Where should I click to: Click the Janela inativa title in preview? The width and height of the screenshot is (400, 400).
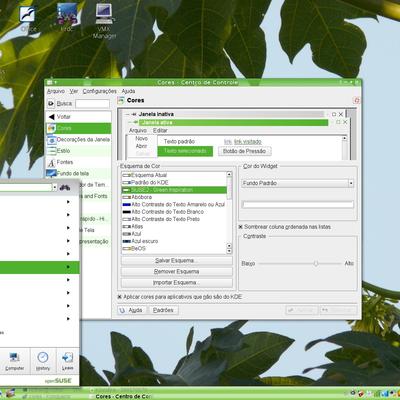pos(156,114)
